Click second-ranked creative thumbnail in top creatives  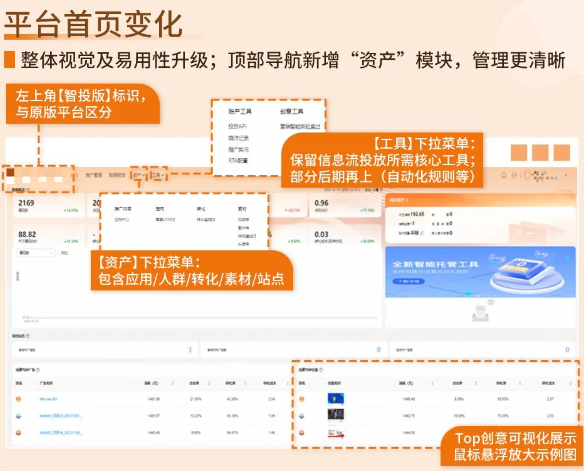coord(336,415)
